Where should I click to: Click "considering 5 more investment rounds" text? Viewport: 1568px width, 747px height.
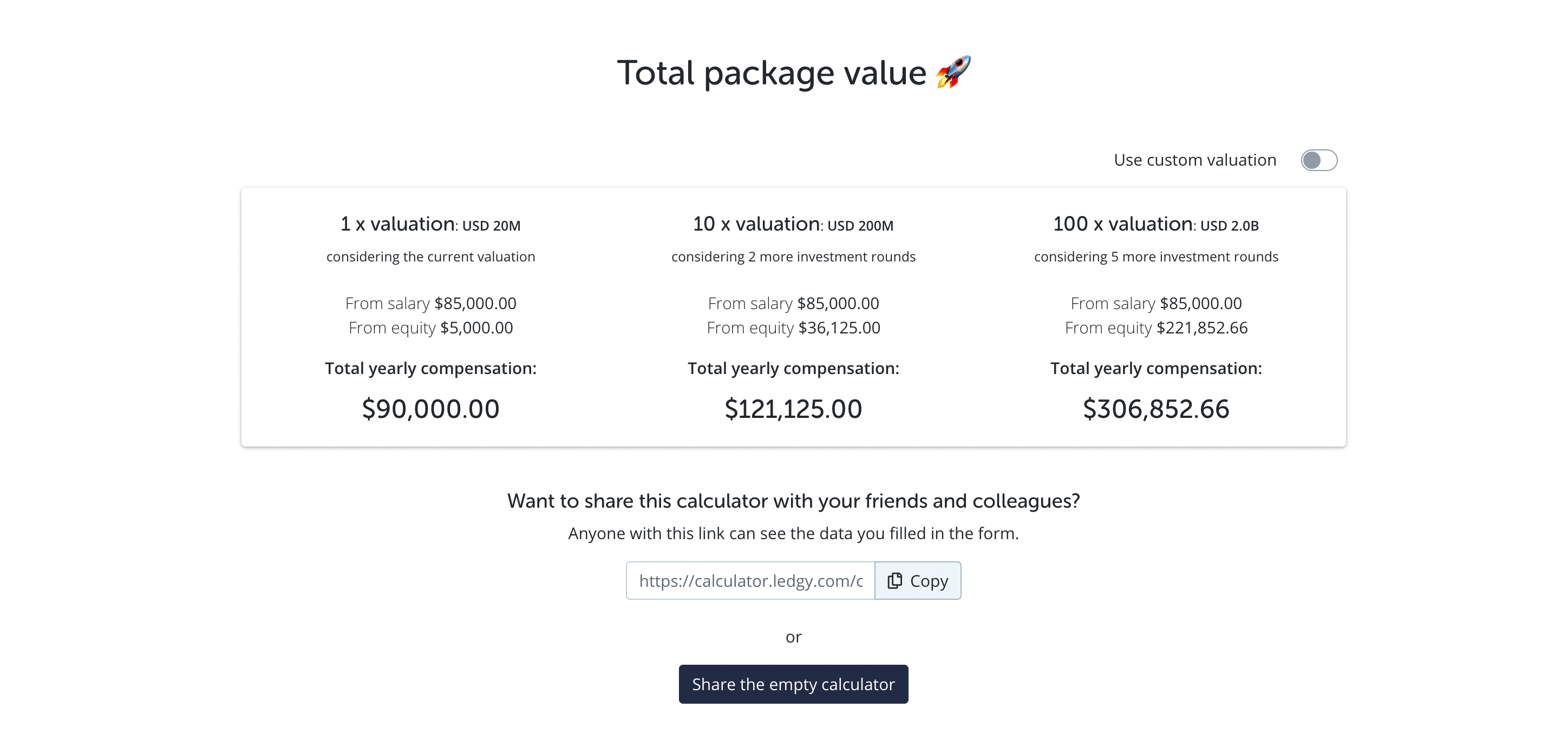(1156, 257)
